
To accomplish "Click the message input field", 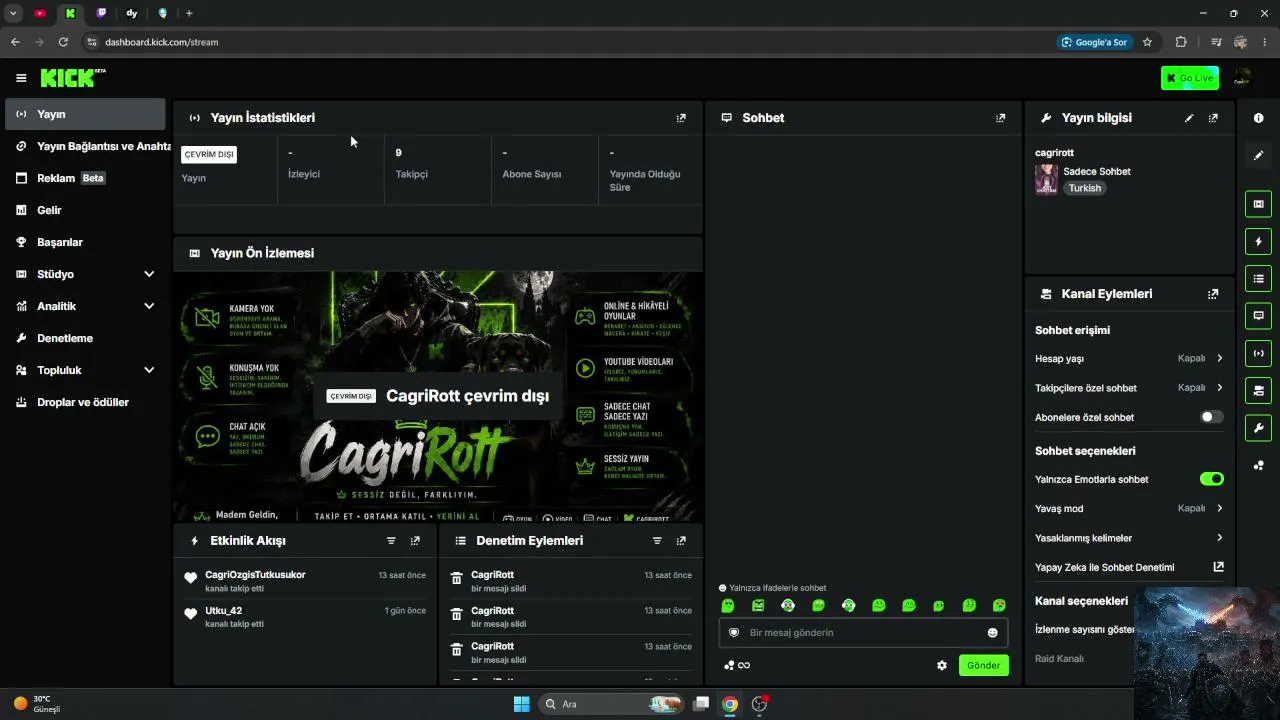I will [863, 633].
